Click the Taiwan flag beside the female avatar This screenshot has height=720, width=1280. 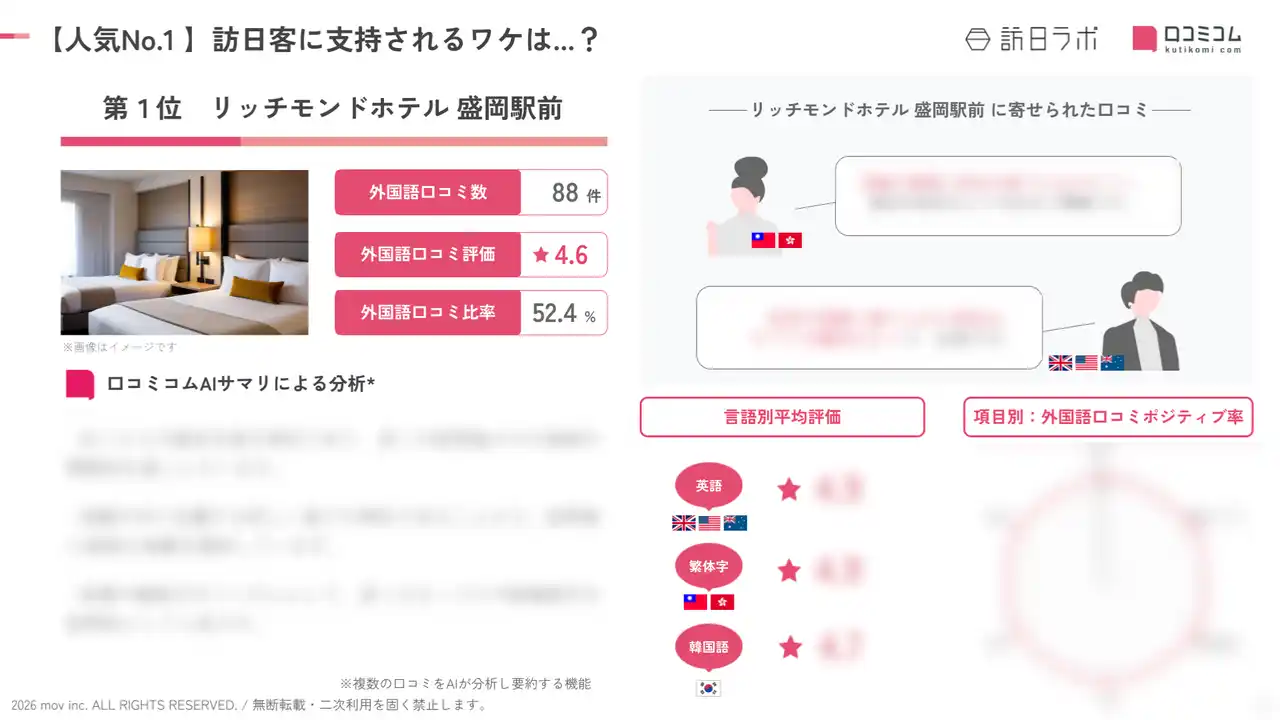coord(763,240)
